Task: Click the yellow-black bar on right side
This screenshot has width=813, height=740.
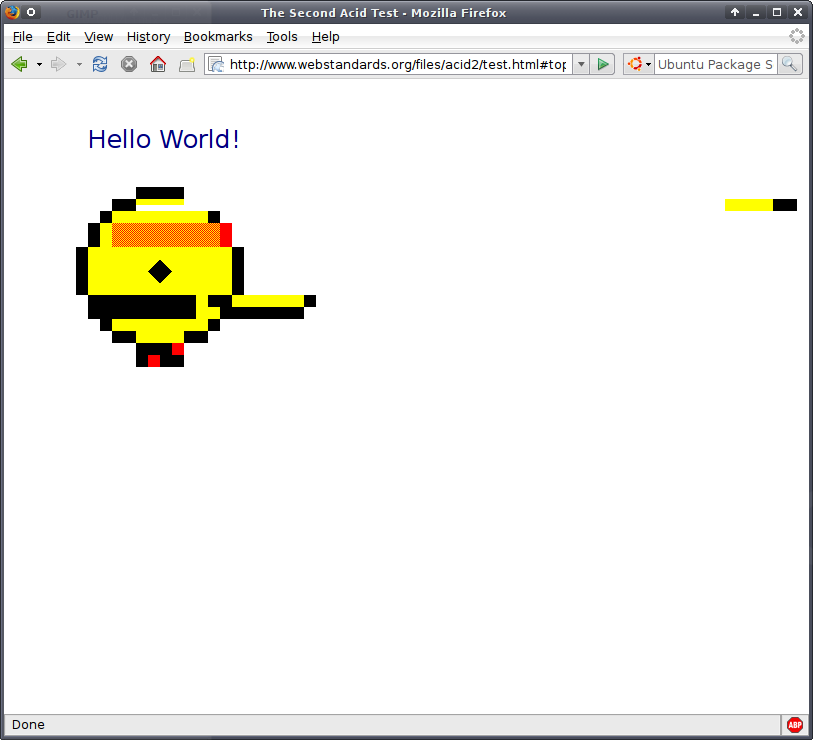Action: click(x=761, y=205)
